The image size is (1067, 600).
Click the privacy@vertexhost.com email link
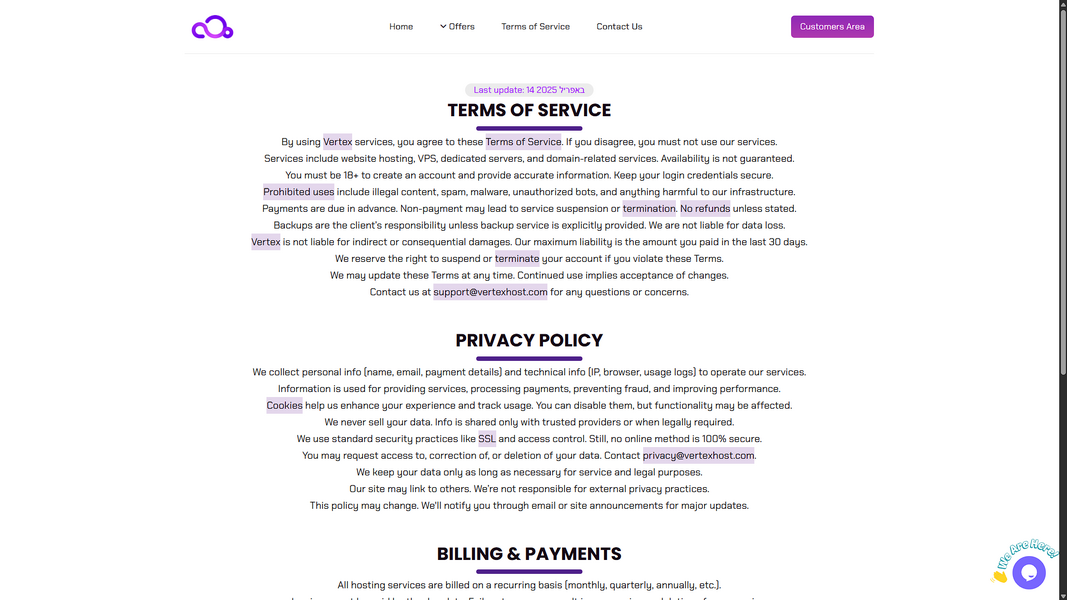(698, 455)
